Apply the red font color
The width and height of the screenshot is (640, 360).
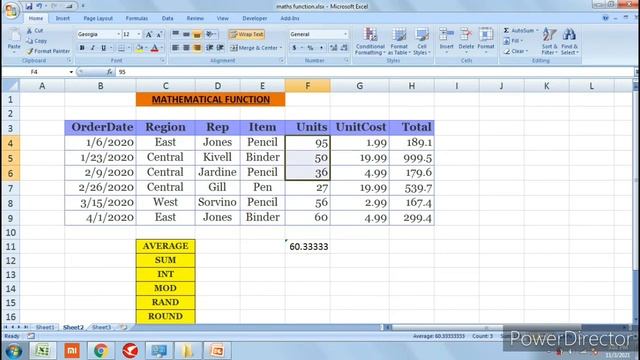154,48
